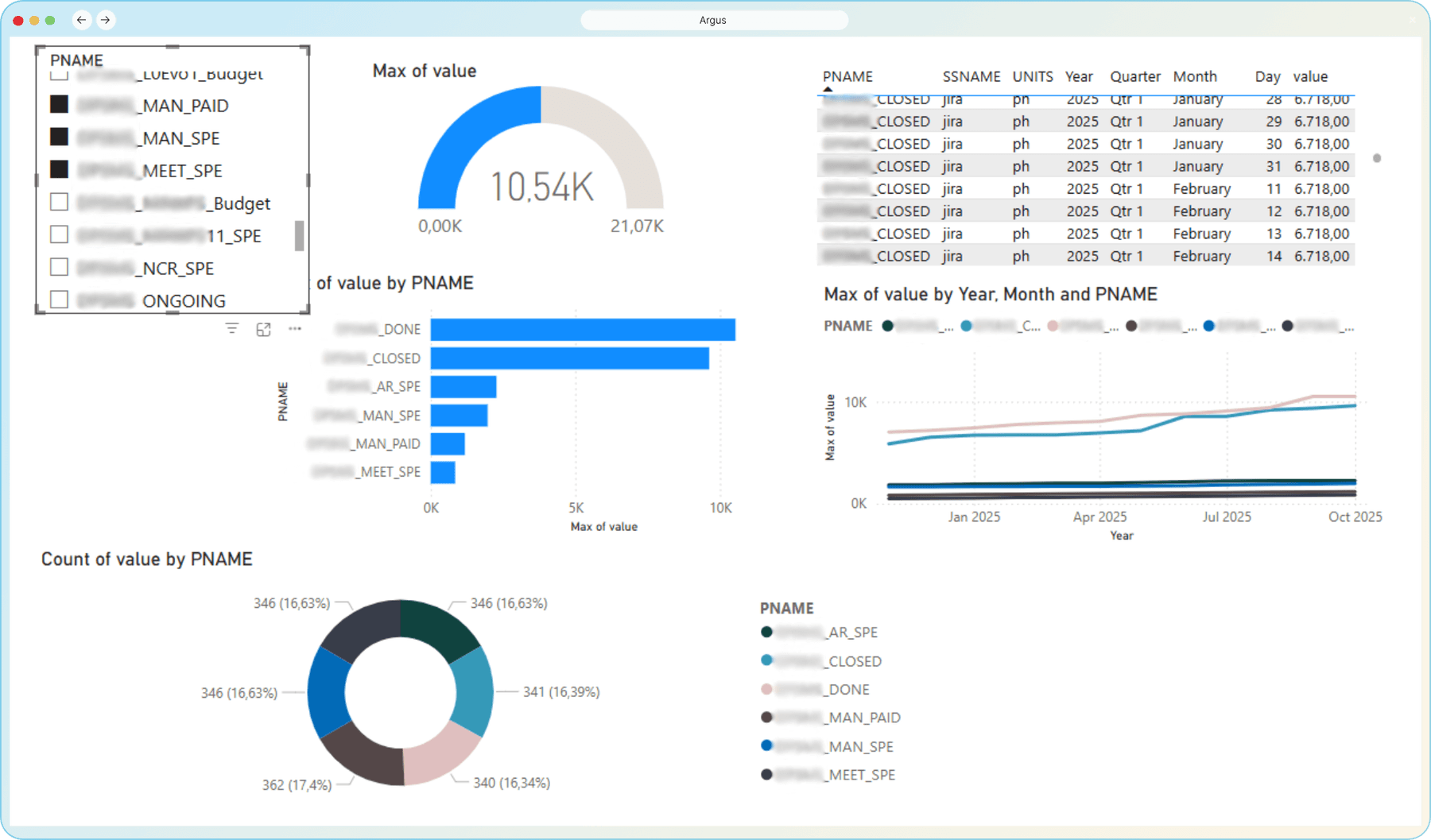Click the green traffic-light window dot

(50, 21)
